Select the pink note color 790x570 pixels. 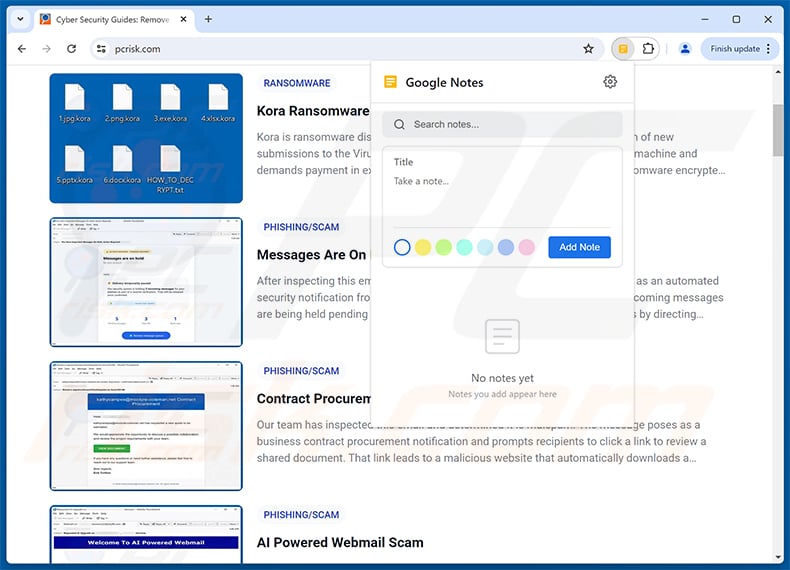click(526, 247)
